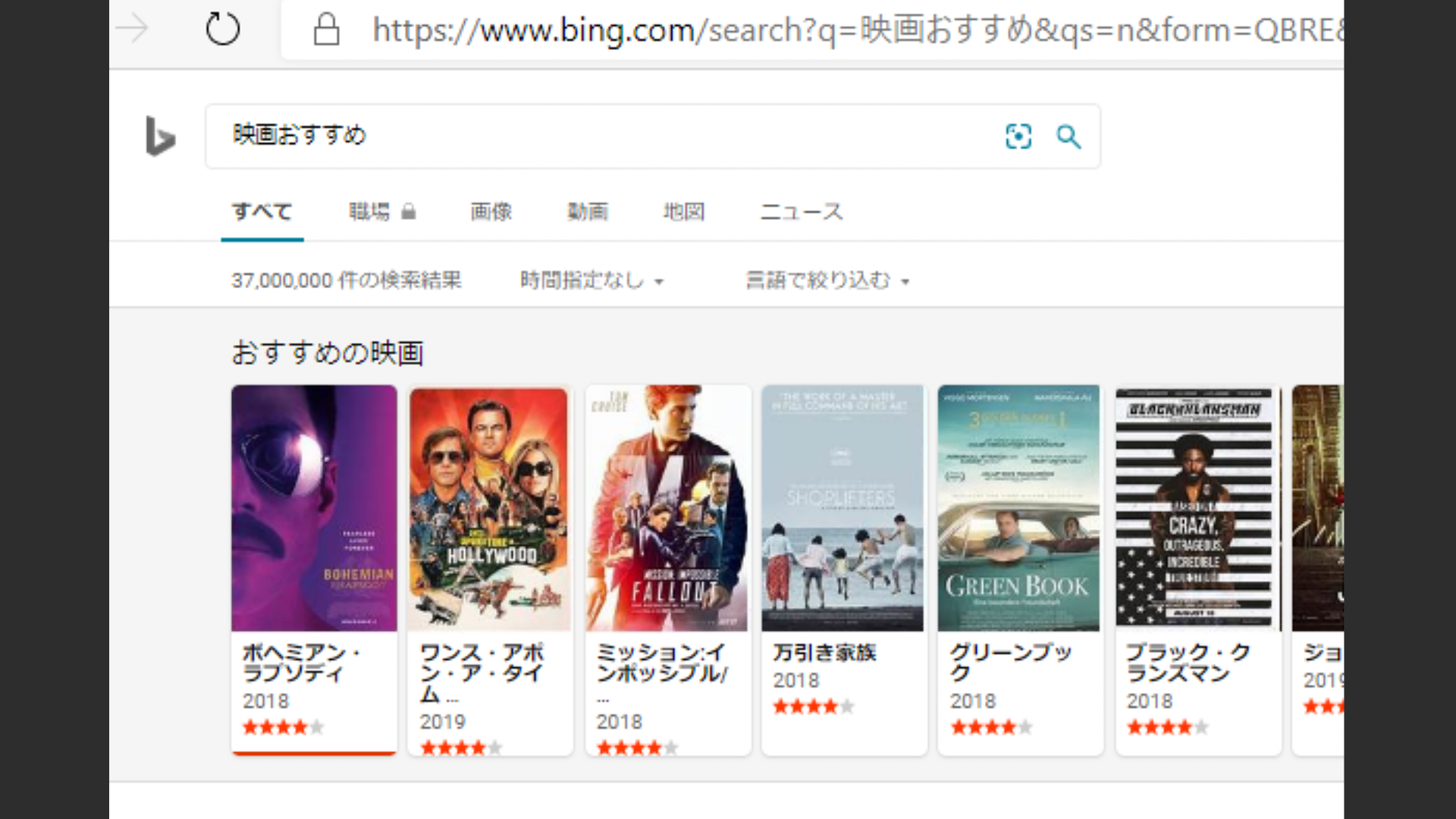This screenshot has width=1456, height=819.
Task: Expand the 時間指定なし dropdown
Action: pos(591,281)
